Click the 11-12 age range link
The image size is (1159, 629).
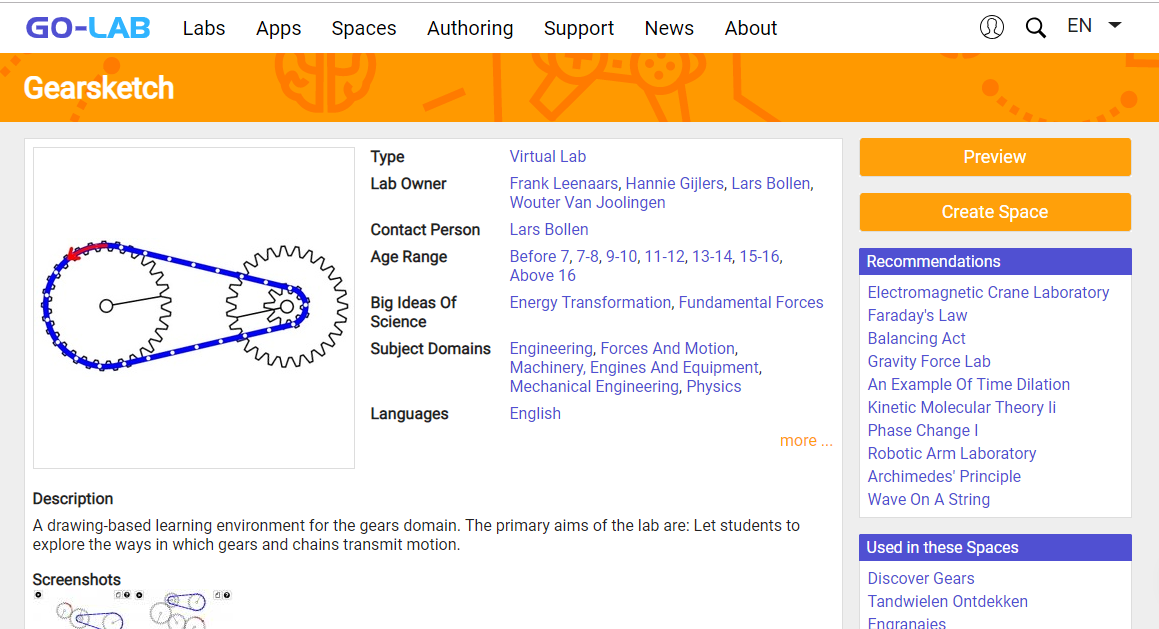664,257
